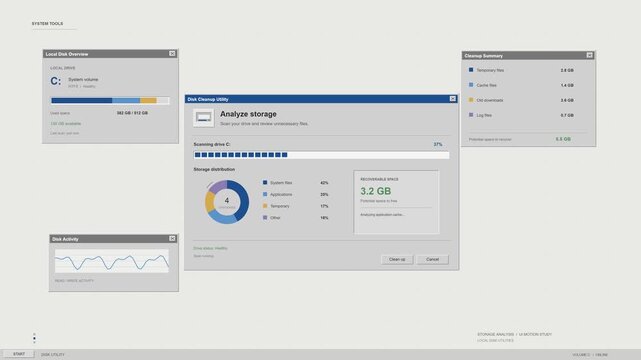Screen dimensions: 641x360
Task: Click the Local Disk usage bar
Action: [110, 100]
